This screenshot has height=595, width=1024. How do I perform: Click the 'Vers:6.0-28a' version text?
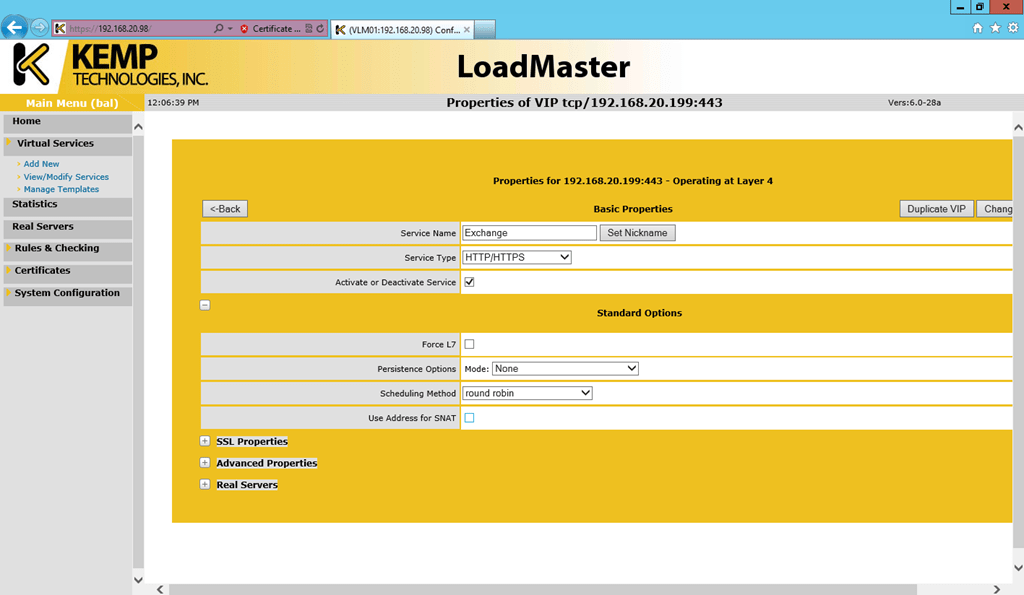pyautogui.click(x=914, y=103)
